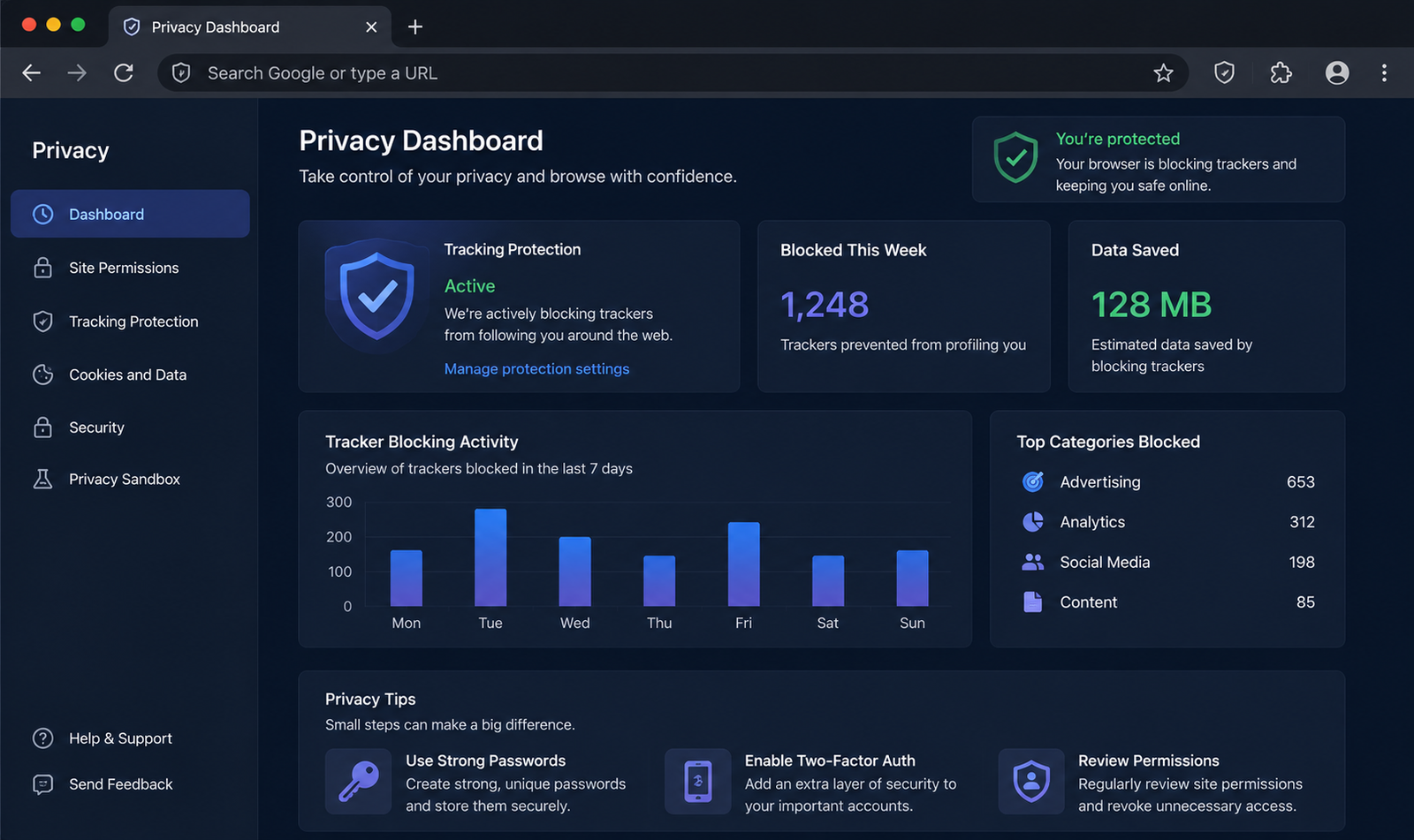Click the Privacy Sandbox flask icon
This screenshot has width=1414, height=840.
[x=42, y=479]
